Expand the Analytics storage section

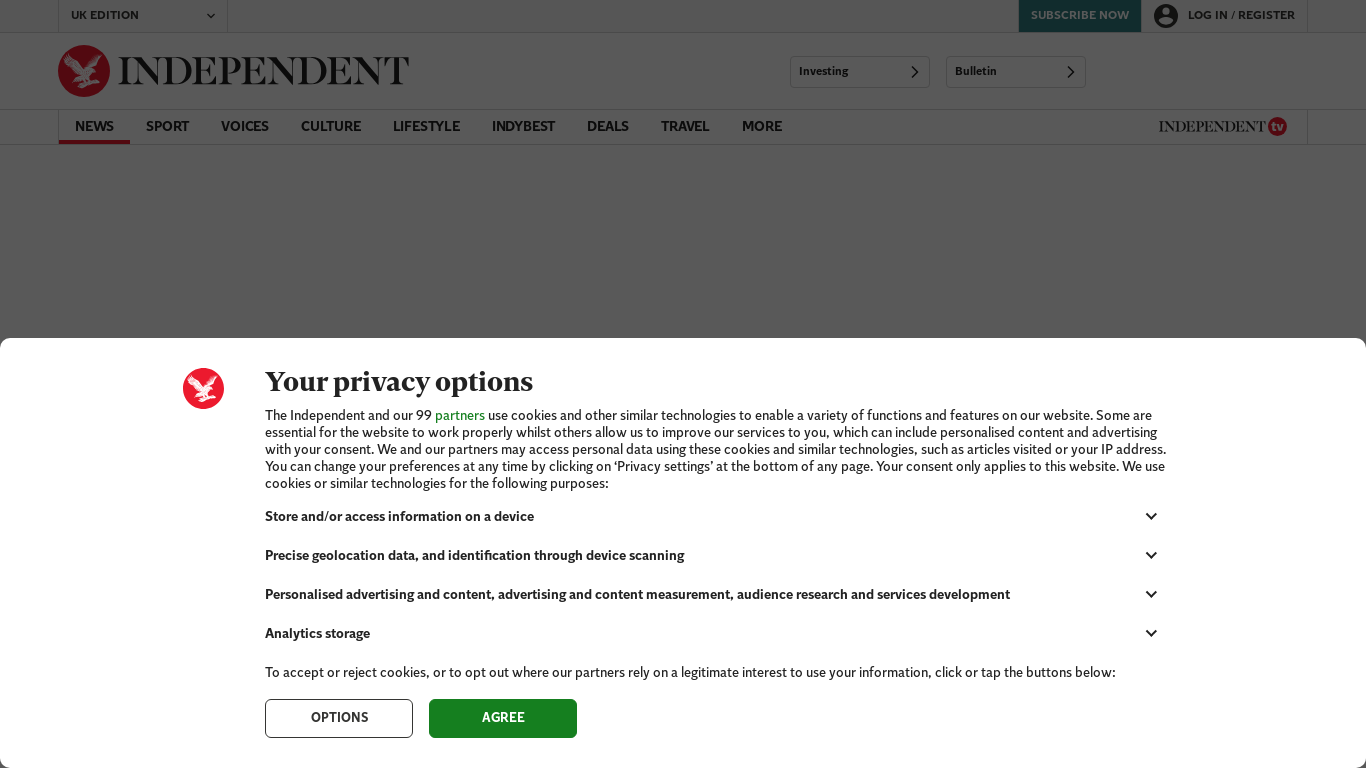(1151, 634)
